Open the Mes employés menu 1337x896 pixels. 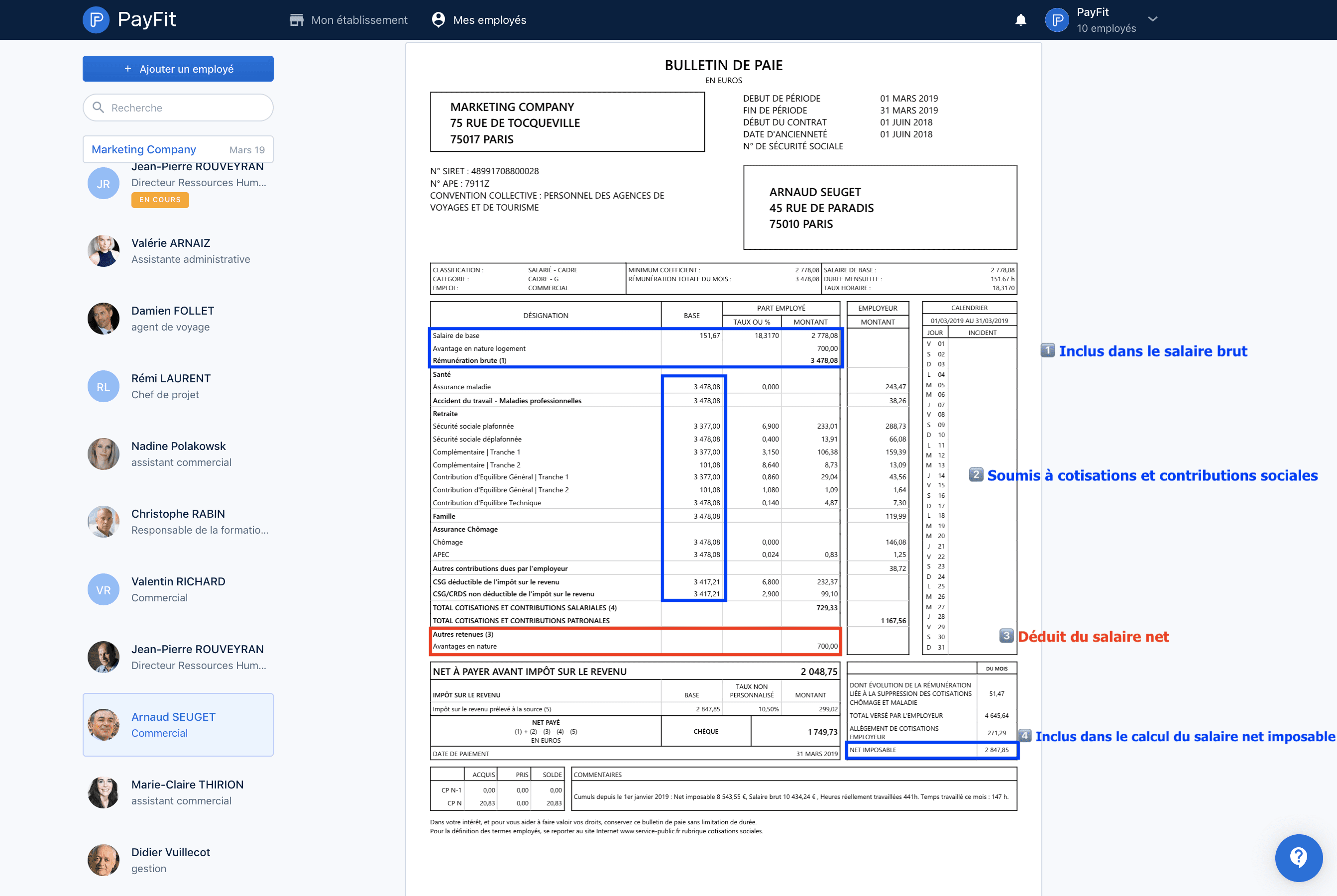click(x=489, y=20)
